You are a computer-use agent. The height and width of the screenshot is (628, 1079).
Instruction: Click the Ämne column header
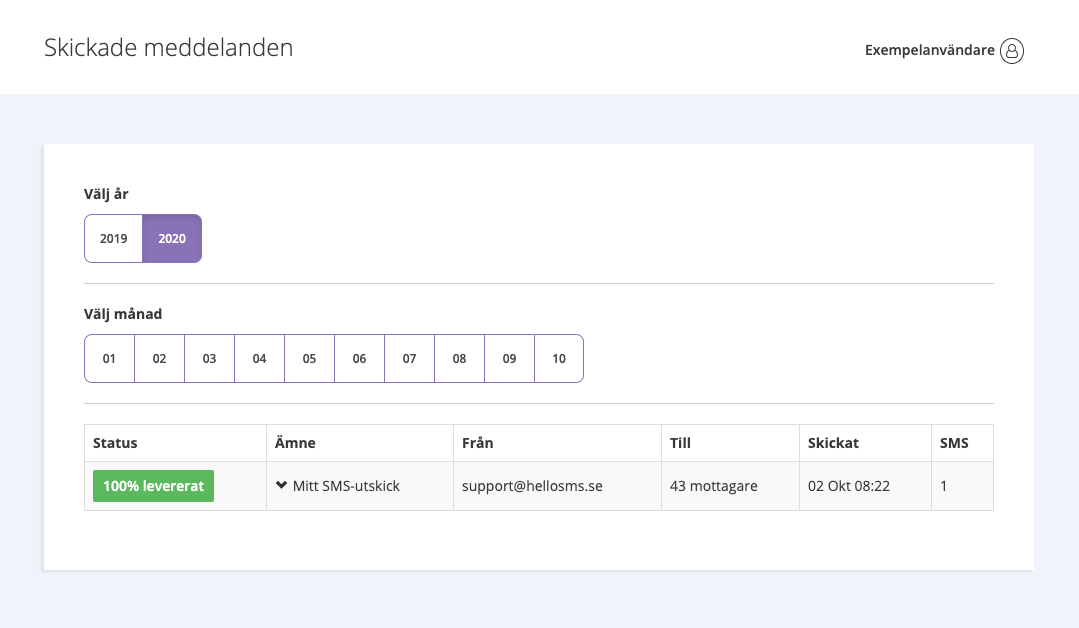pyautogui.click(x=360, y=443)
